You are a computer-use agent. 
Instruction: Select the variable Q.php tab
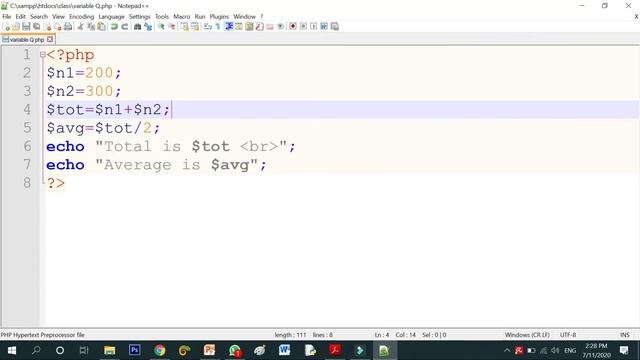(x=27, y=40)
